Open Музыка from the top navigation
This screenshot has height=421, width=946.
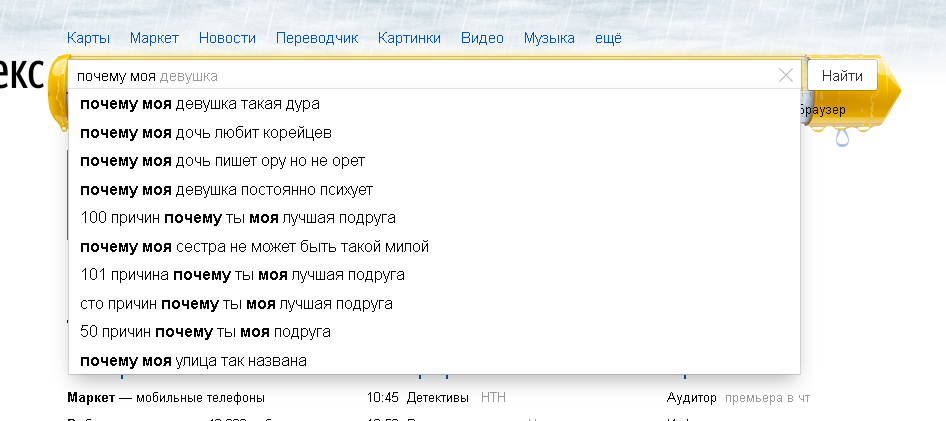pyautogui.click(x=549, y=38)
